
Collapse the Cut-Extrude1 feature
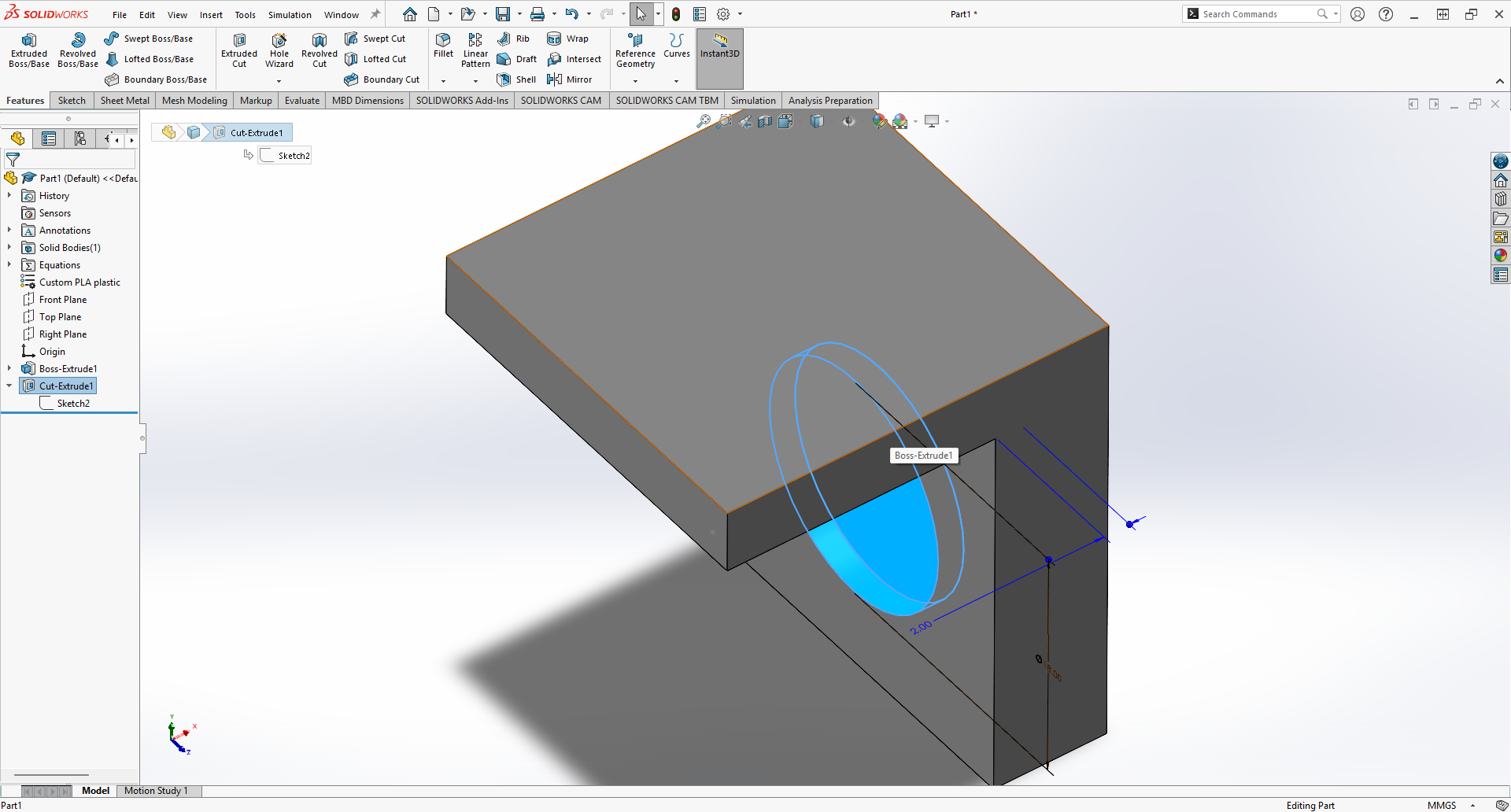point(9,386)
